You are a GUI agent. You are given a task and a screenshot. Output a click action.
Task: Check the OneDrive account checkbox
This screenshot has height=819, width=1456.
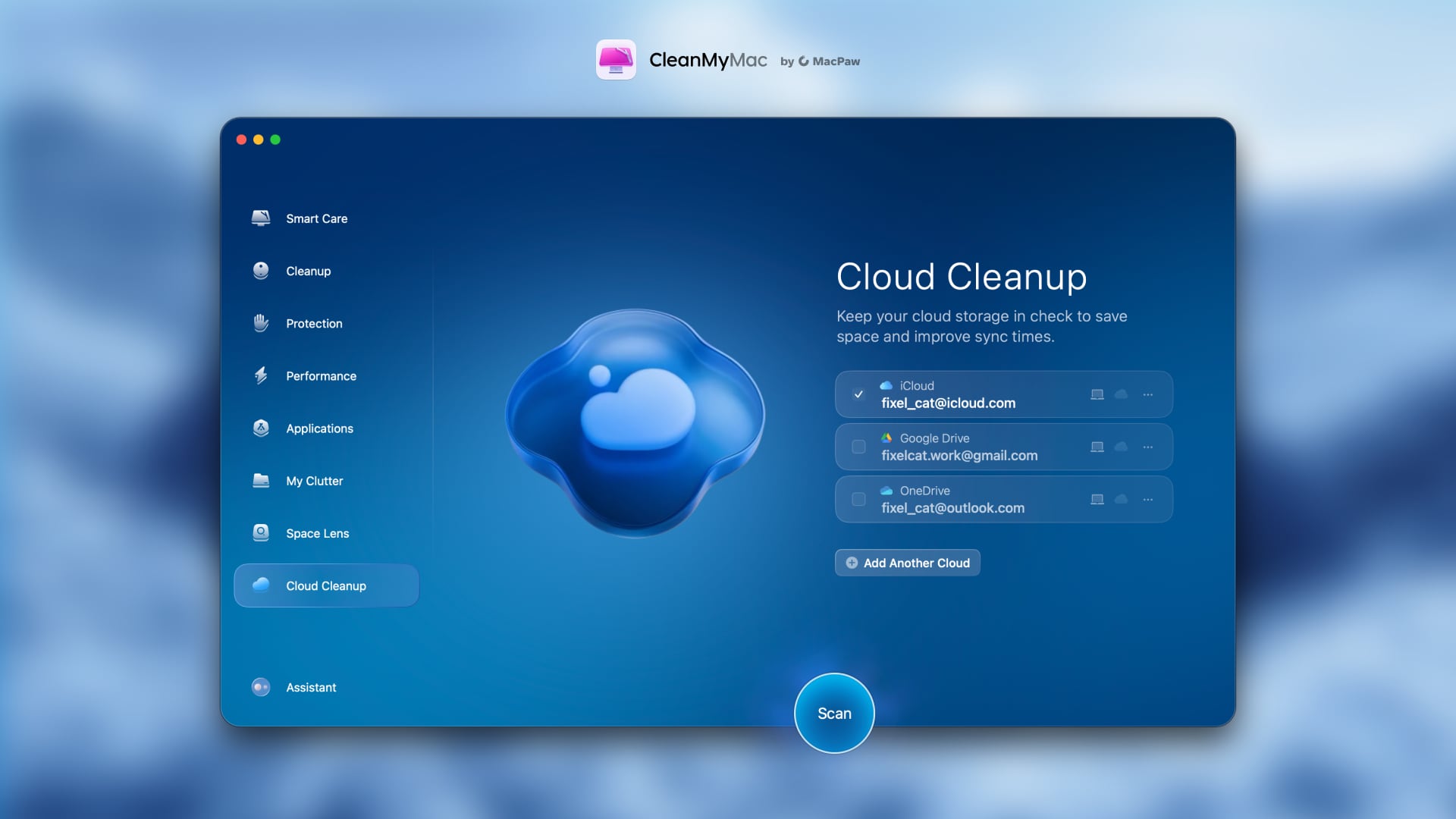pos(858,499)
